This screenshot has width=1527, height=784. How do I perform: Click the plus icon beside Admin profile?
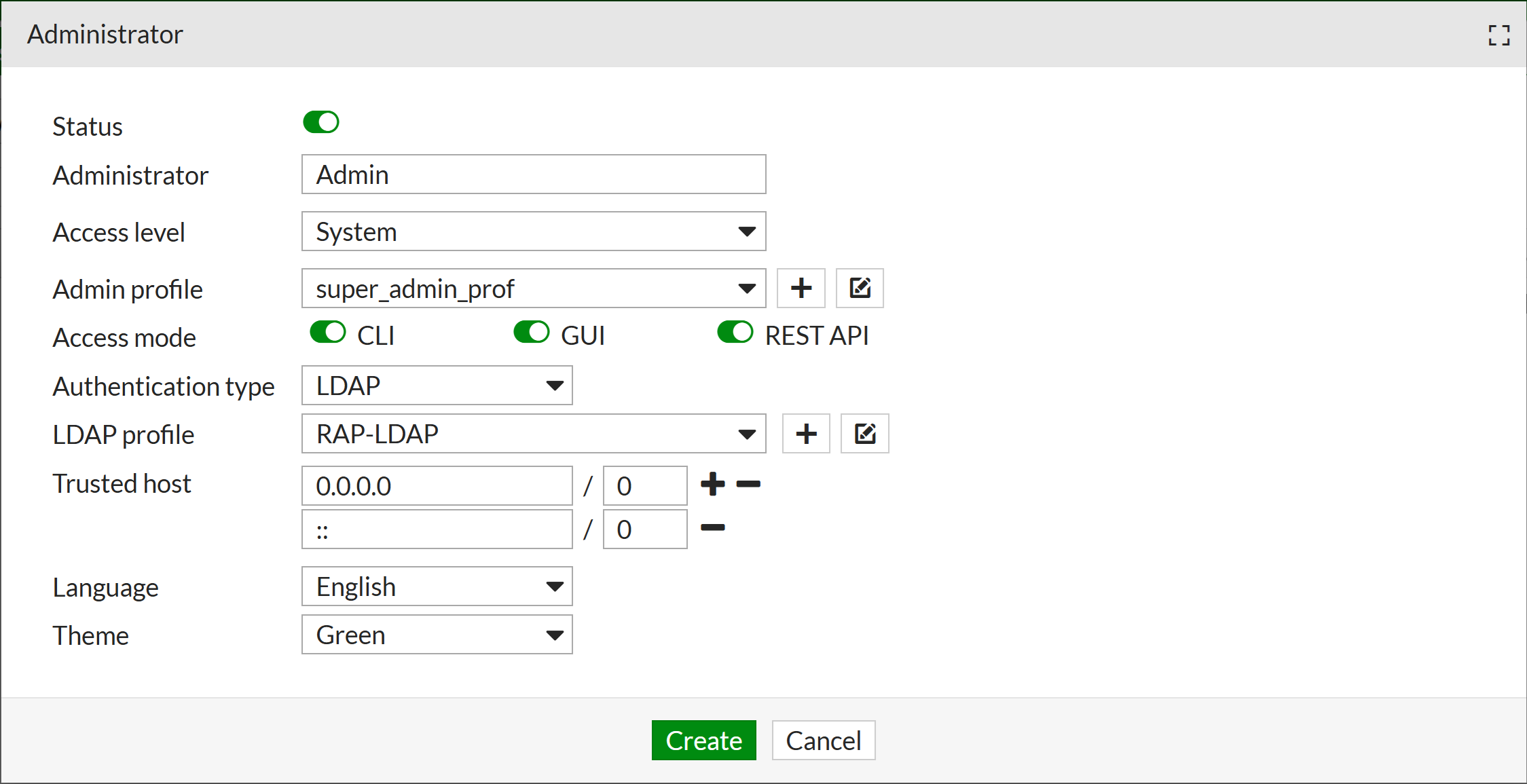tap(801, 288)
